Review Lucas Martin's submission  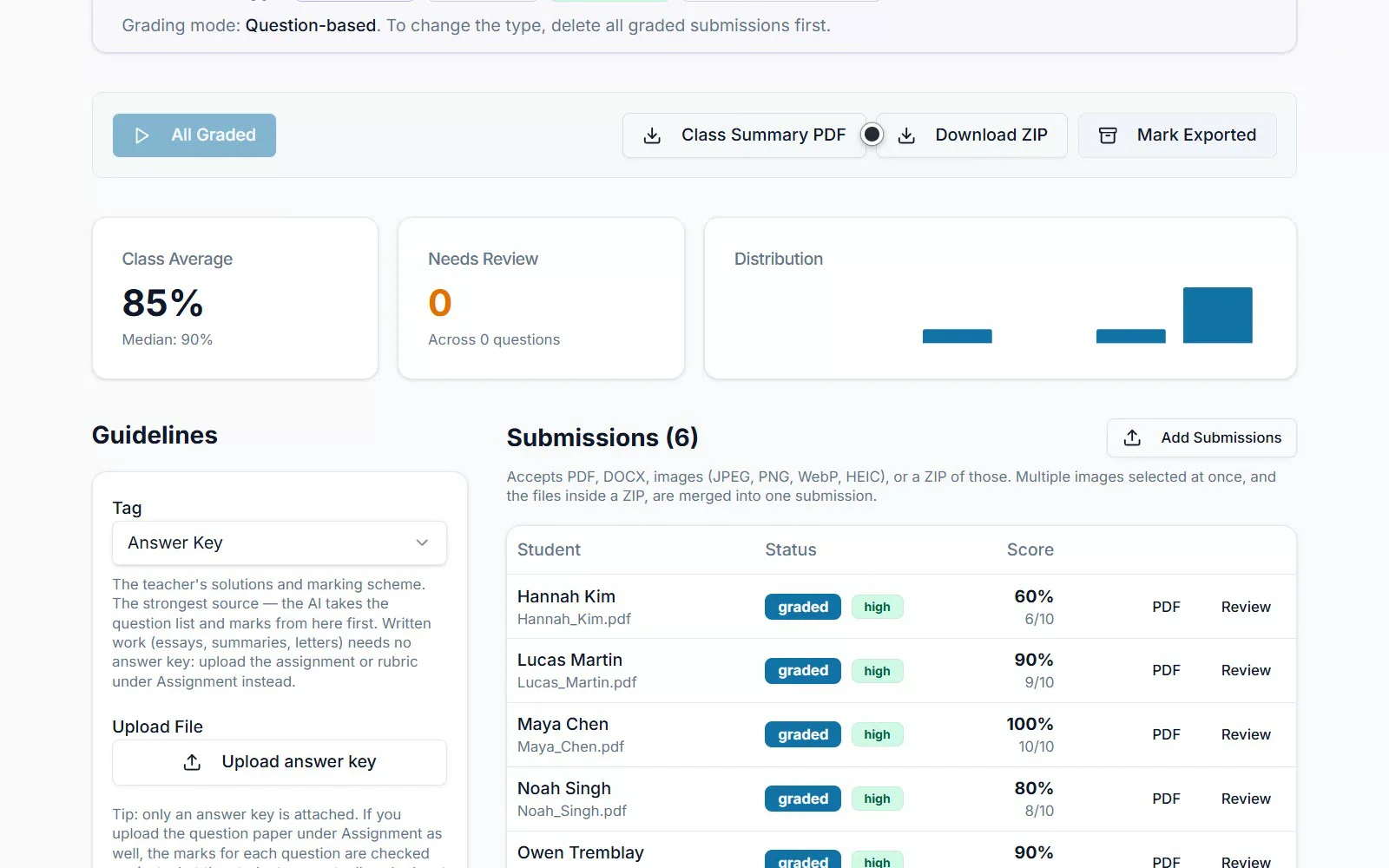pyautogui.click(x=1246, y=670)
